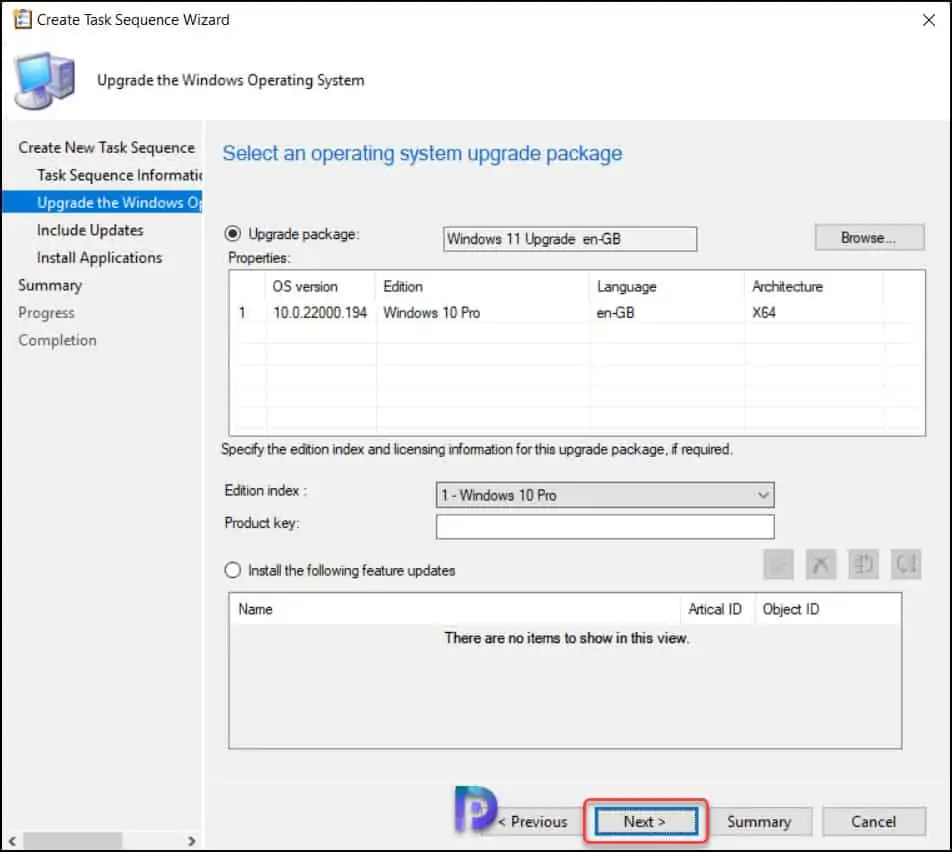The width and height of the screenshot is (952, 852).
Task: Go back with the Previous button
Action: pyautogui.click(x=532, y=822)
